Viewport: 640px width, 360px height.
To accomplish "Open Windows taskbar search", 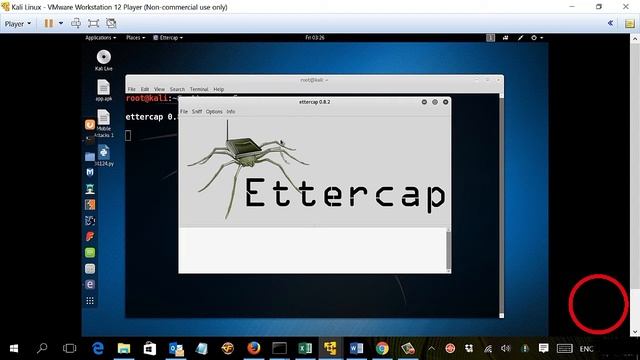I will (x=42, y=349).
